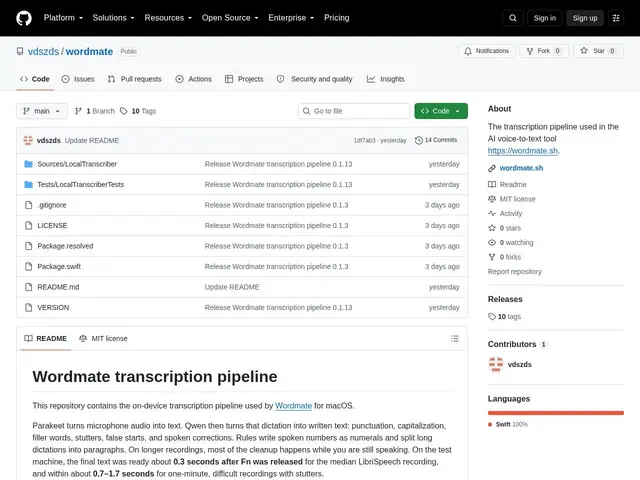Image resolution: width=640 pixels, height=480 pixels.
Task: Click the MIT license scale icon in About
Action: click(492, 199)
